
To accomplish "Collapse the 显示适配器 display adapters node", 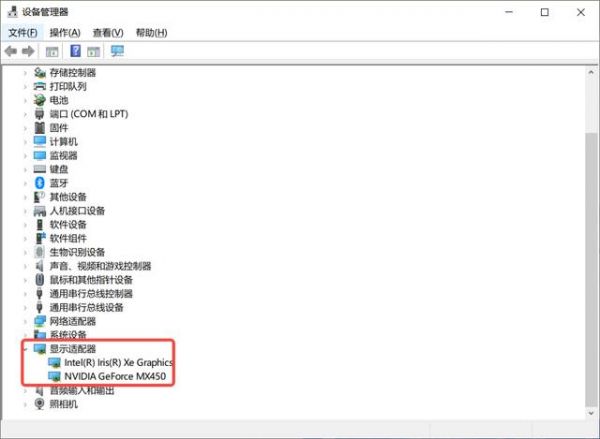I will pos(25,349).
